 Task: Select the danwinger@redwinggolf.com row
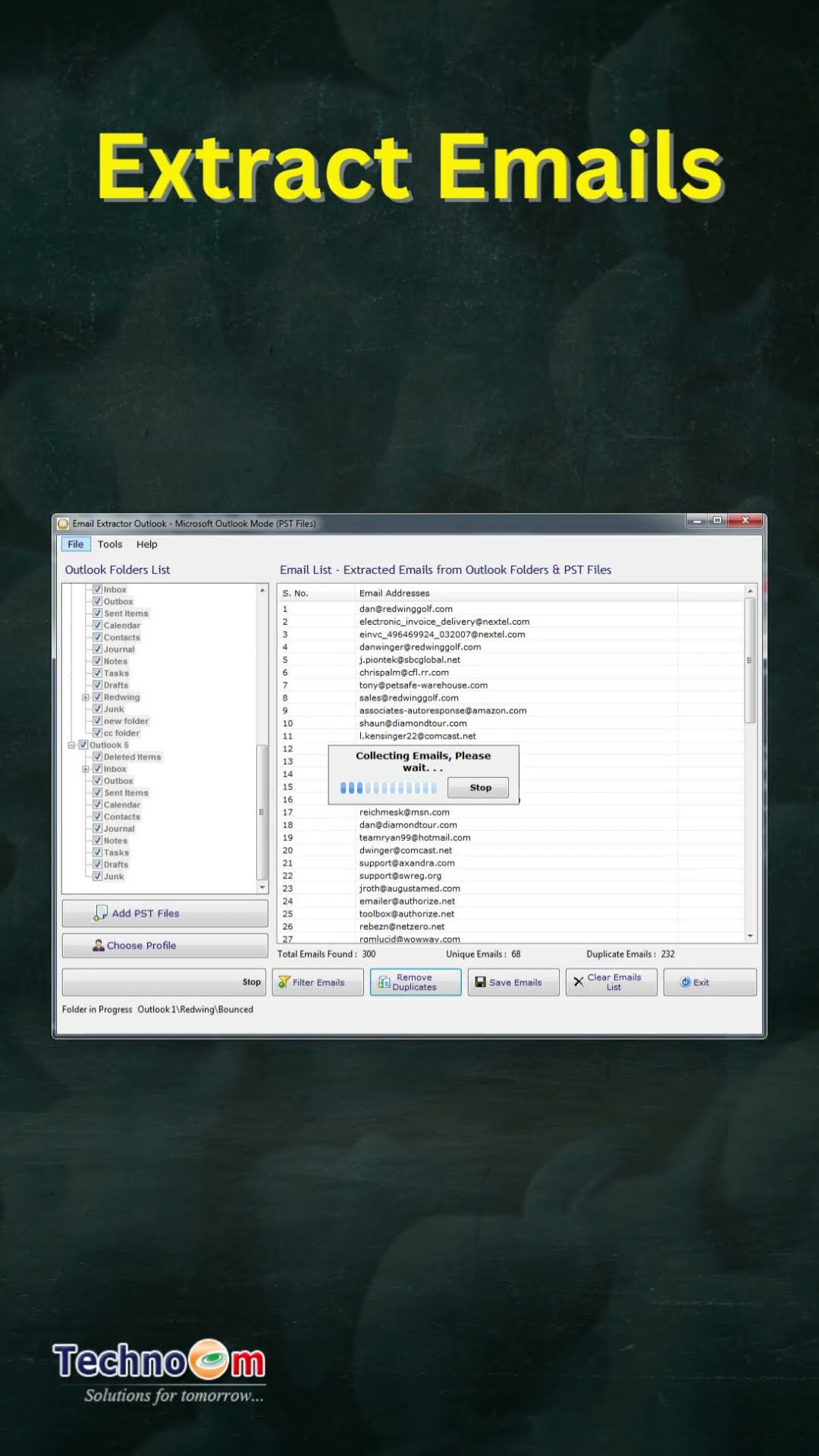point(511,647)
